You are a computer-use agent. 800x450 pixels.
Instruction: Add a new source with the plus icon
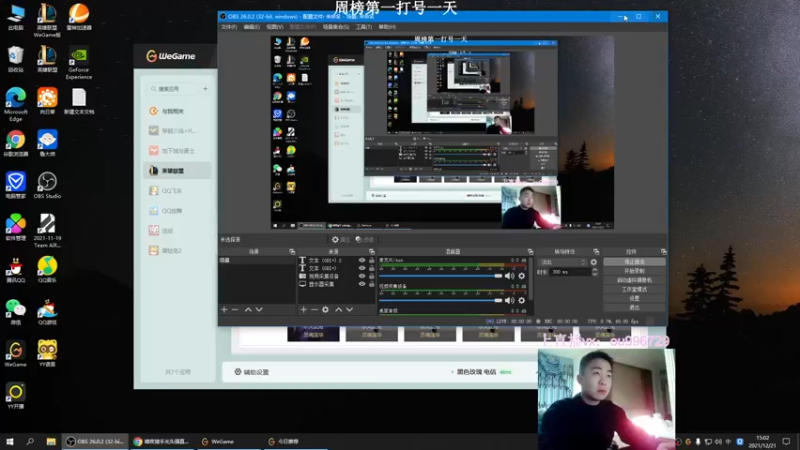pos(304,310)
